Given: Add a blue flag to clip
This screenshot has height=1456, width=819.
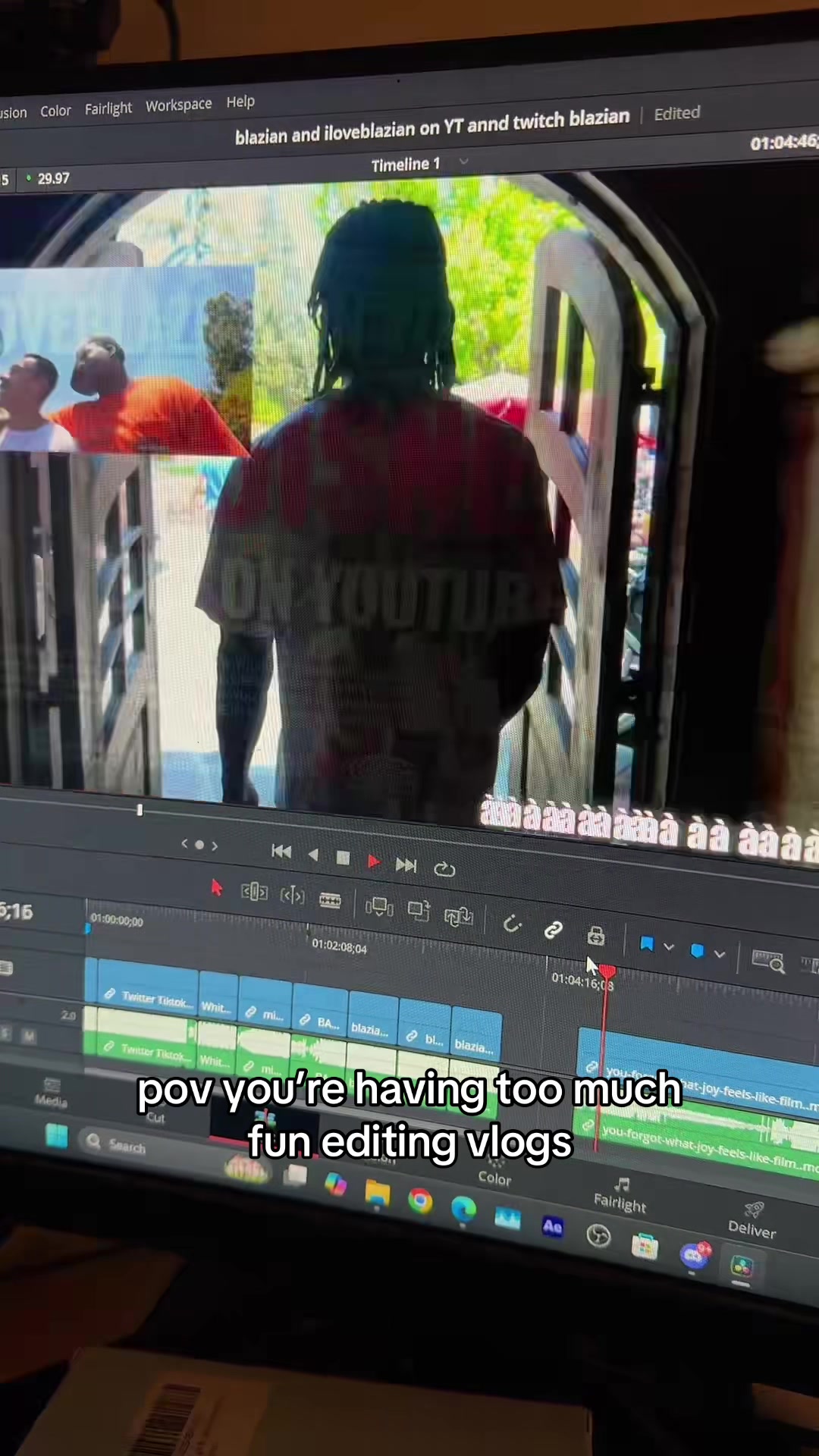Looking at the screenshot, I should coord(646,943).
